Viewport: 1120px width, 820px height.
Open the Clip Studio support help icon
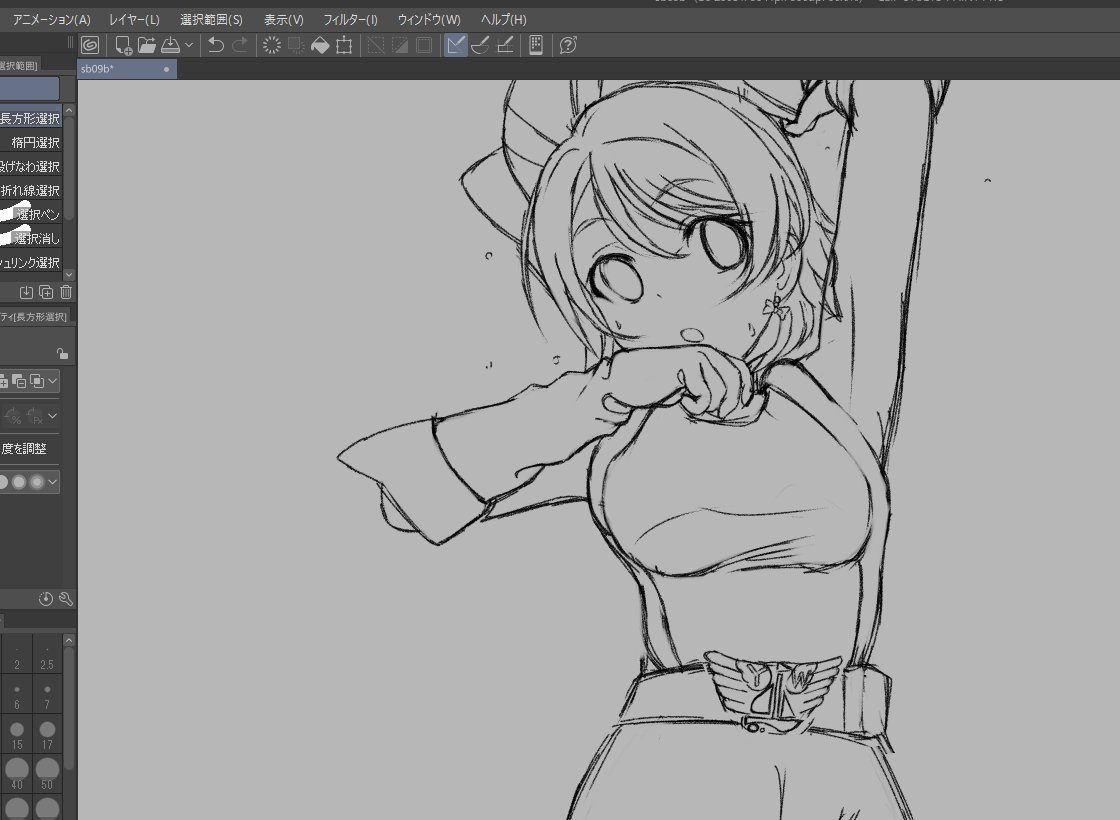tap(568, 46)
